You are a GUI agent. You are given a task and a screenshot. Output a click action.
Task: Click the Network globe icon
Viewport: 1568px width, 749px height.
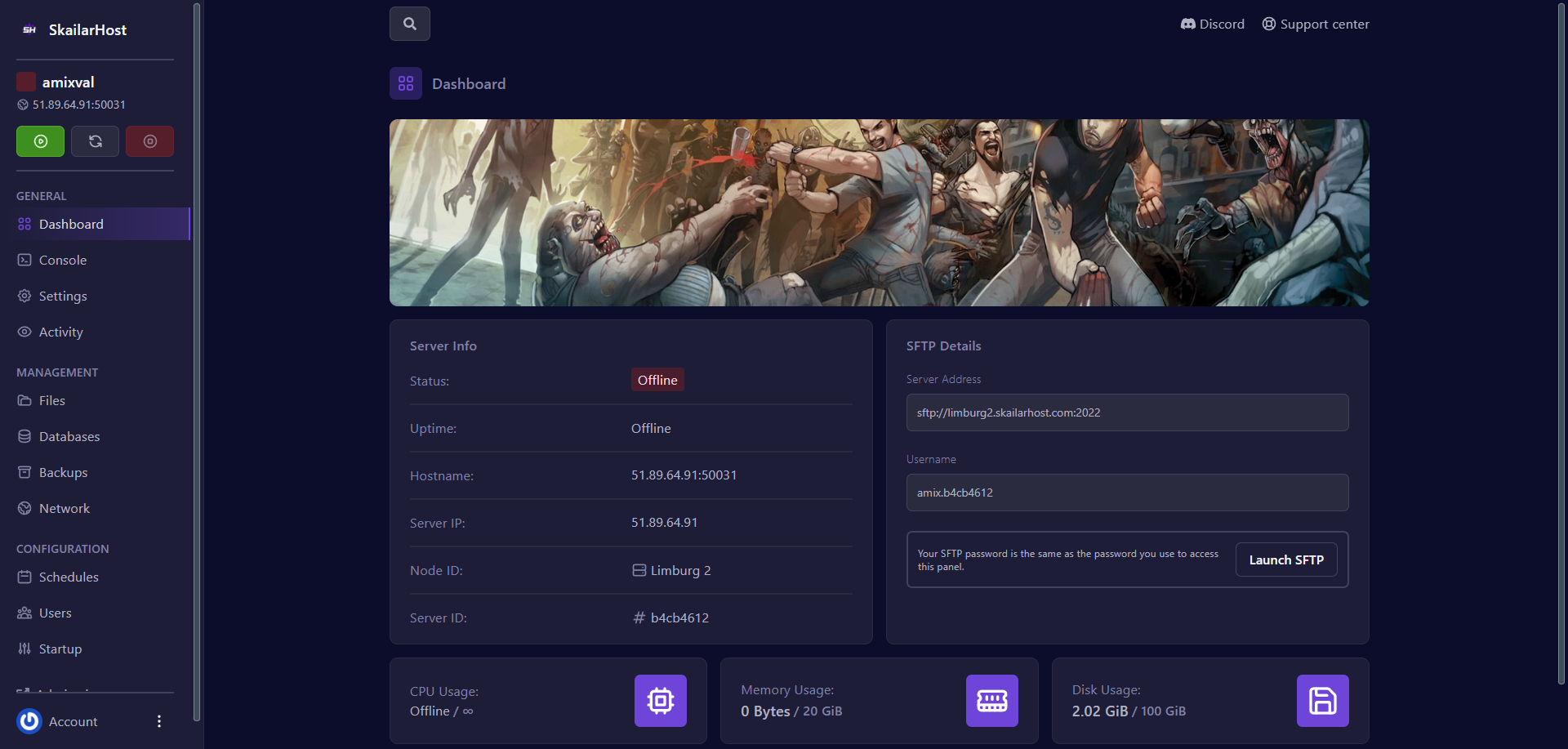(x=24, y=507)
